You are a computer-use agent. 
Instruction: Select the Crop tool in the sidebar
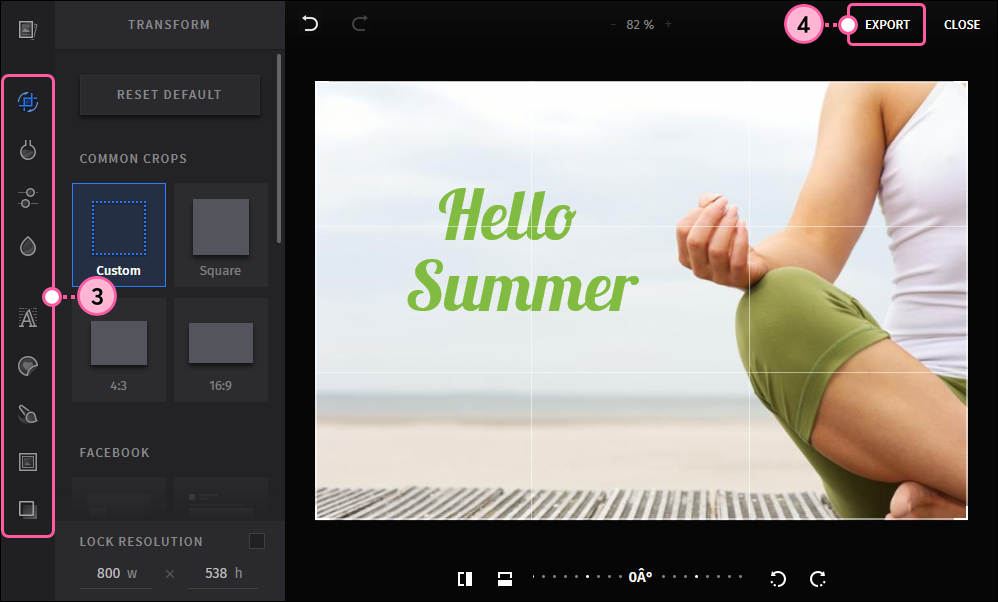[28, 101]
